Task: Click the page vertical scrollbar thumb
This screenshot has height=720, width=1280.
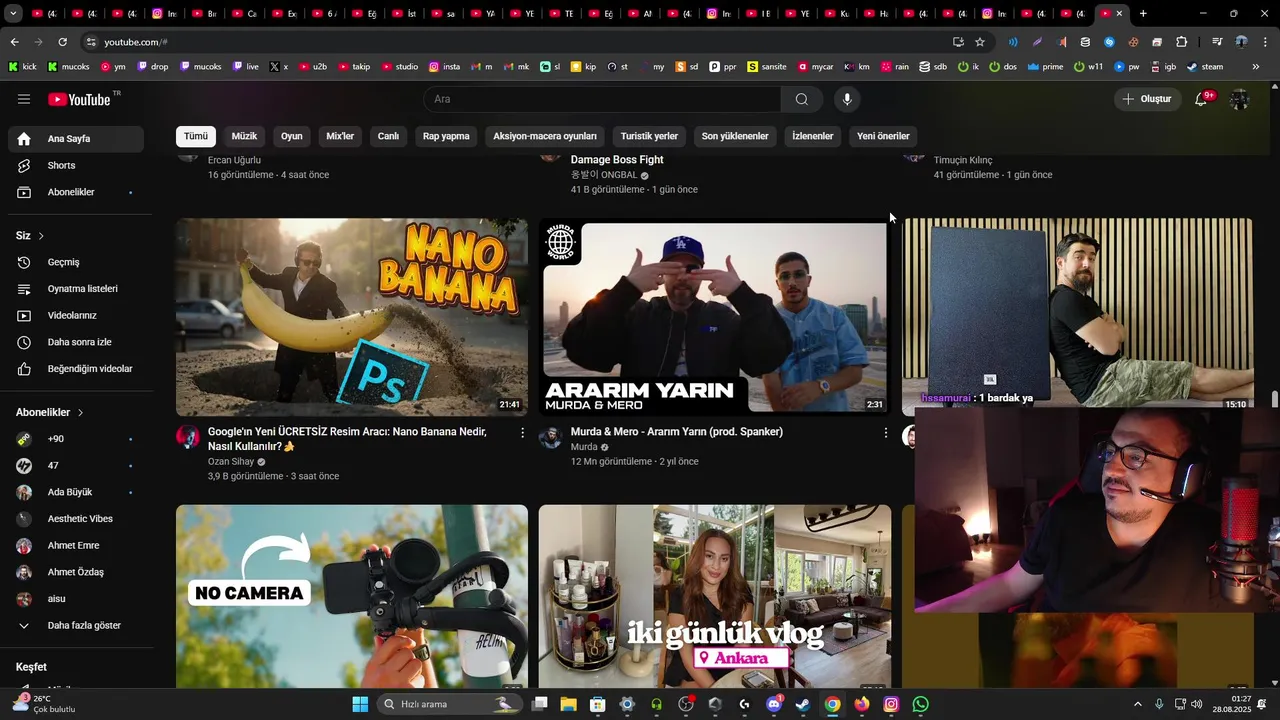Action: pos(1274,400)
